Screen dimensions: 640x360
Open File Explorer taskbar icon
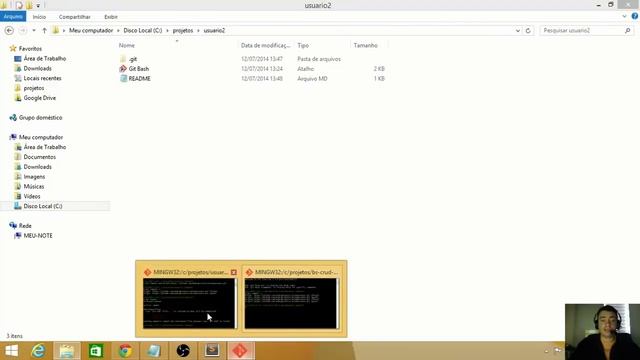point(67,351)
